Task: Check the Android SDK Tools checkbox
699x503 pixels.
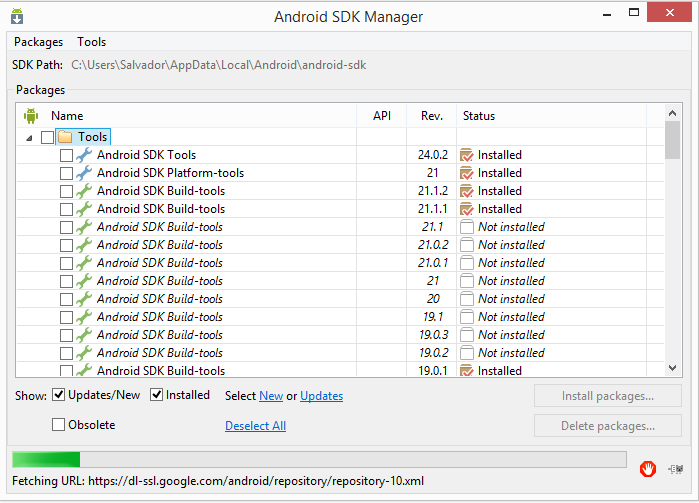Action: click(66, 155)
